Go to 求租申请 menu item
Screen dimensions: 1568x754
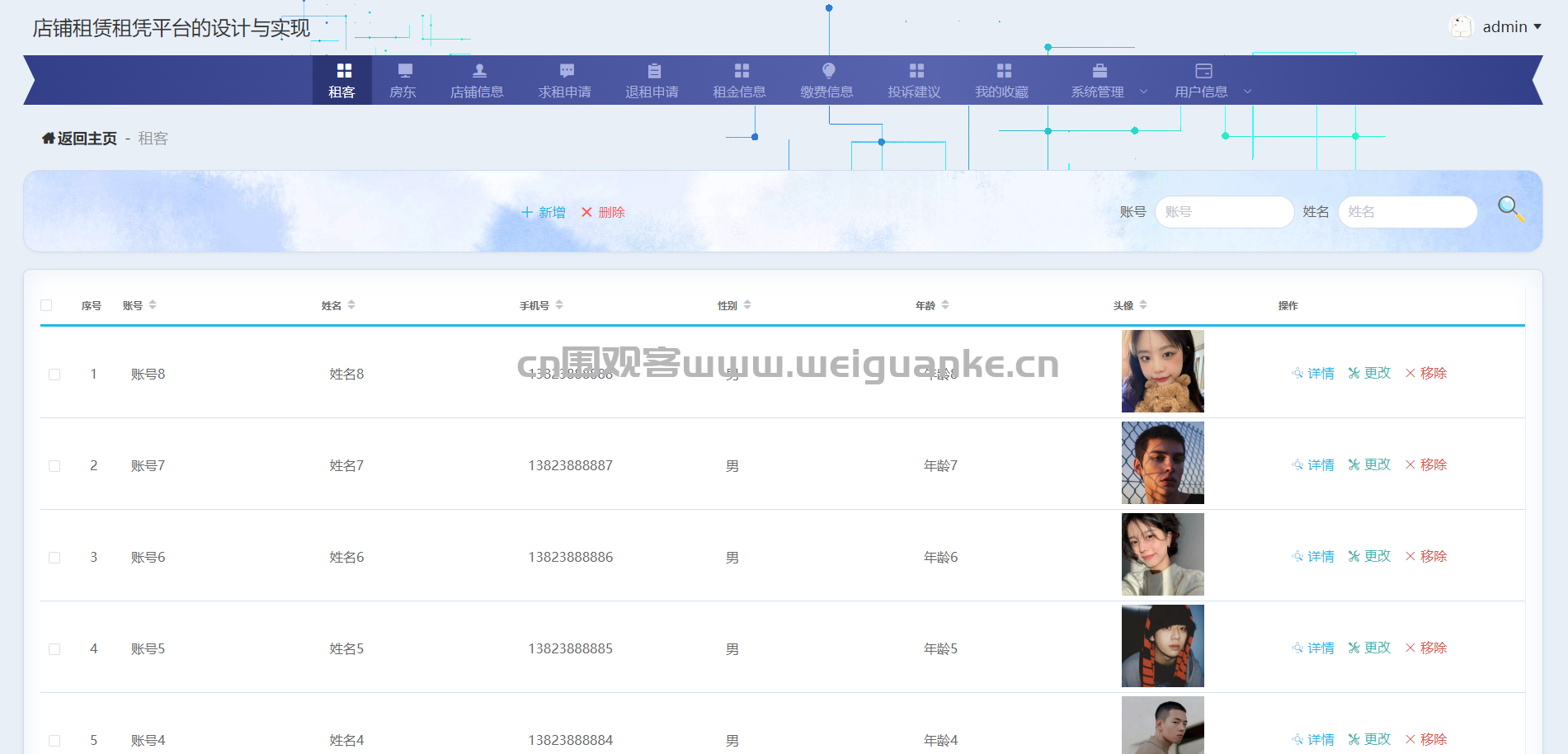click(x=565, y=80)
